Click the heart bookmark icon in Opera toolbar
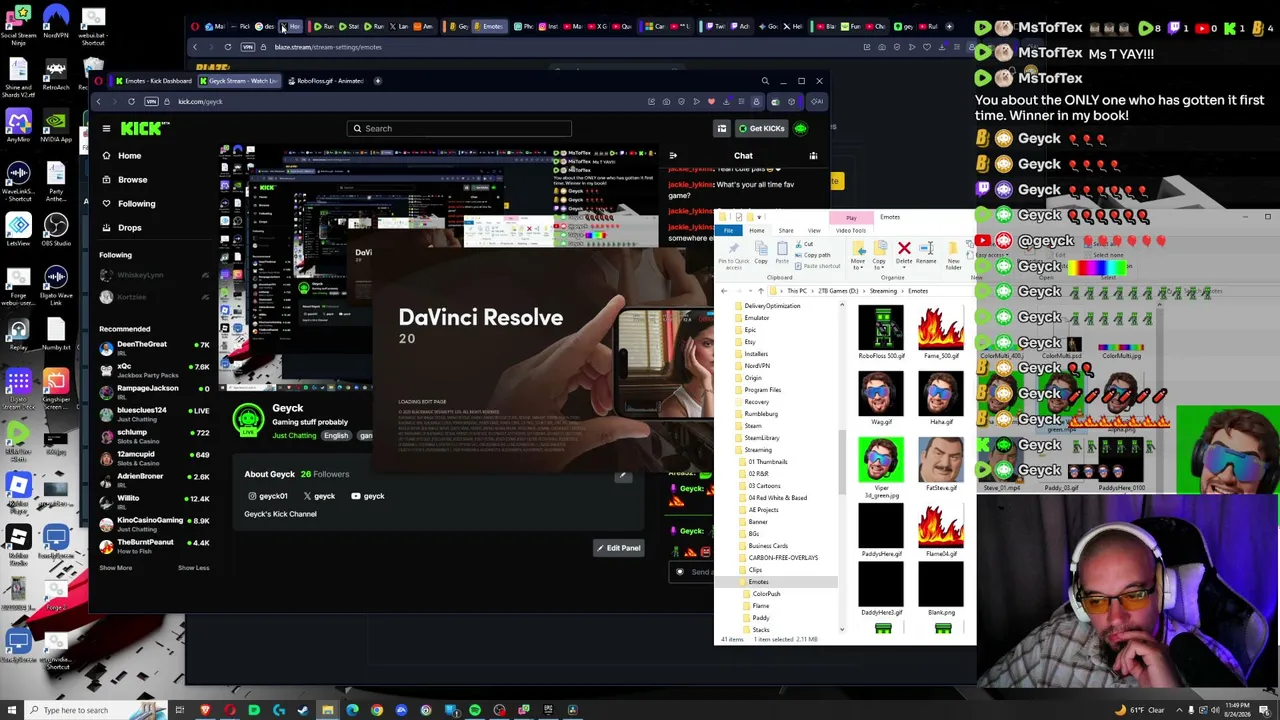The height and width of the screenshot is (720, 1280). (711, 101)
